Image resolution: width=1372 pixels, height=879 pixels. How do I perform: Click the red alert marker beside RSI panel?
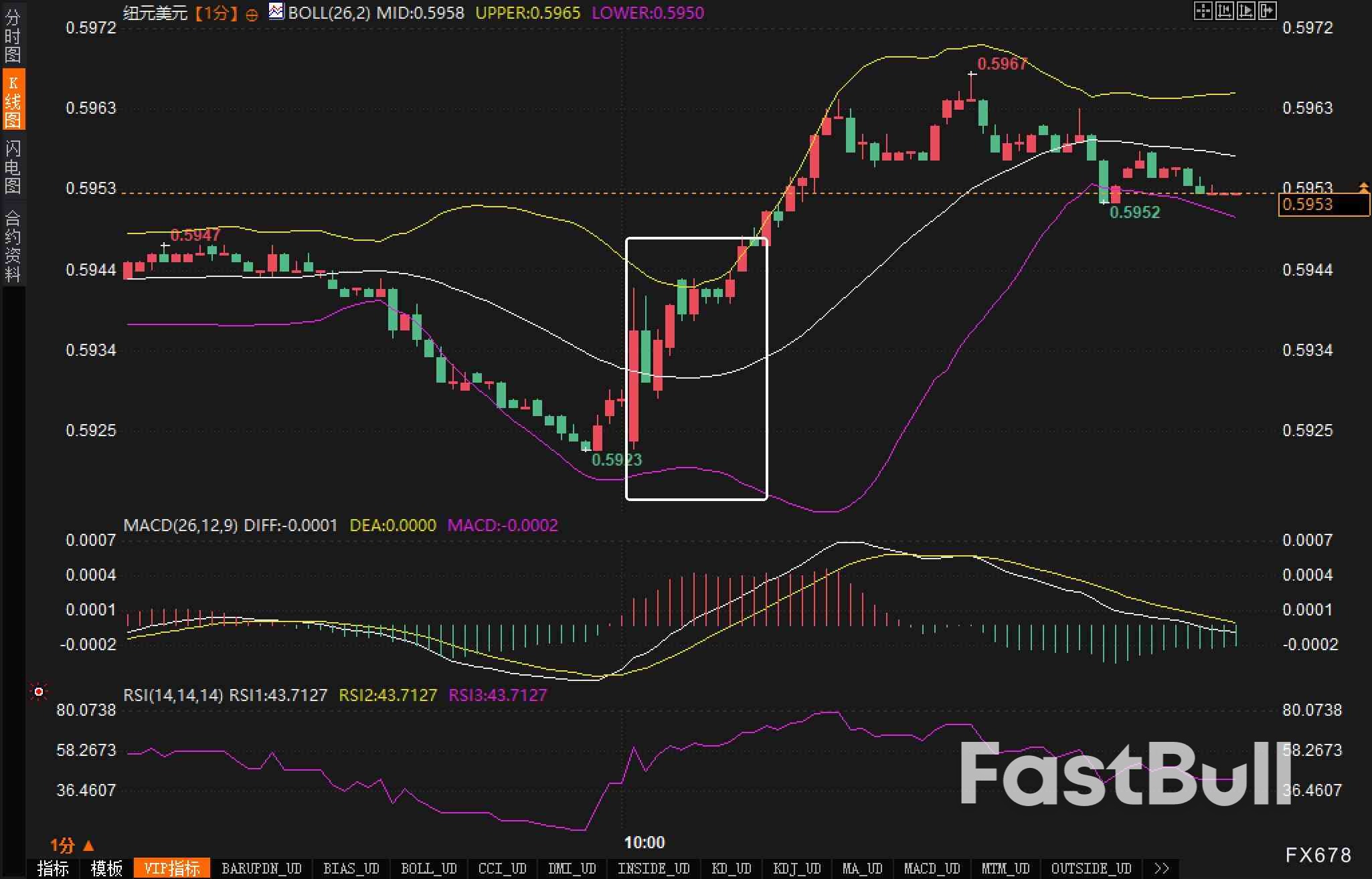point(39,692)
